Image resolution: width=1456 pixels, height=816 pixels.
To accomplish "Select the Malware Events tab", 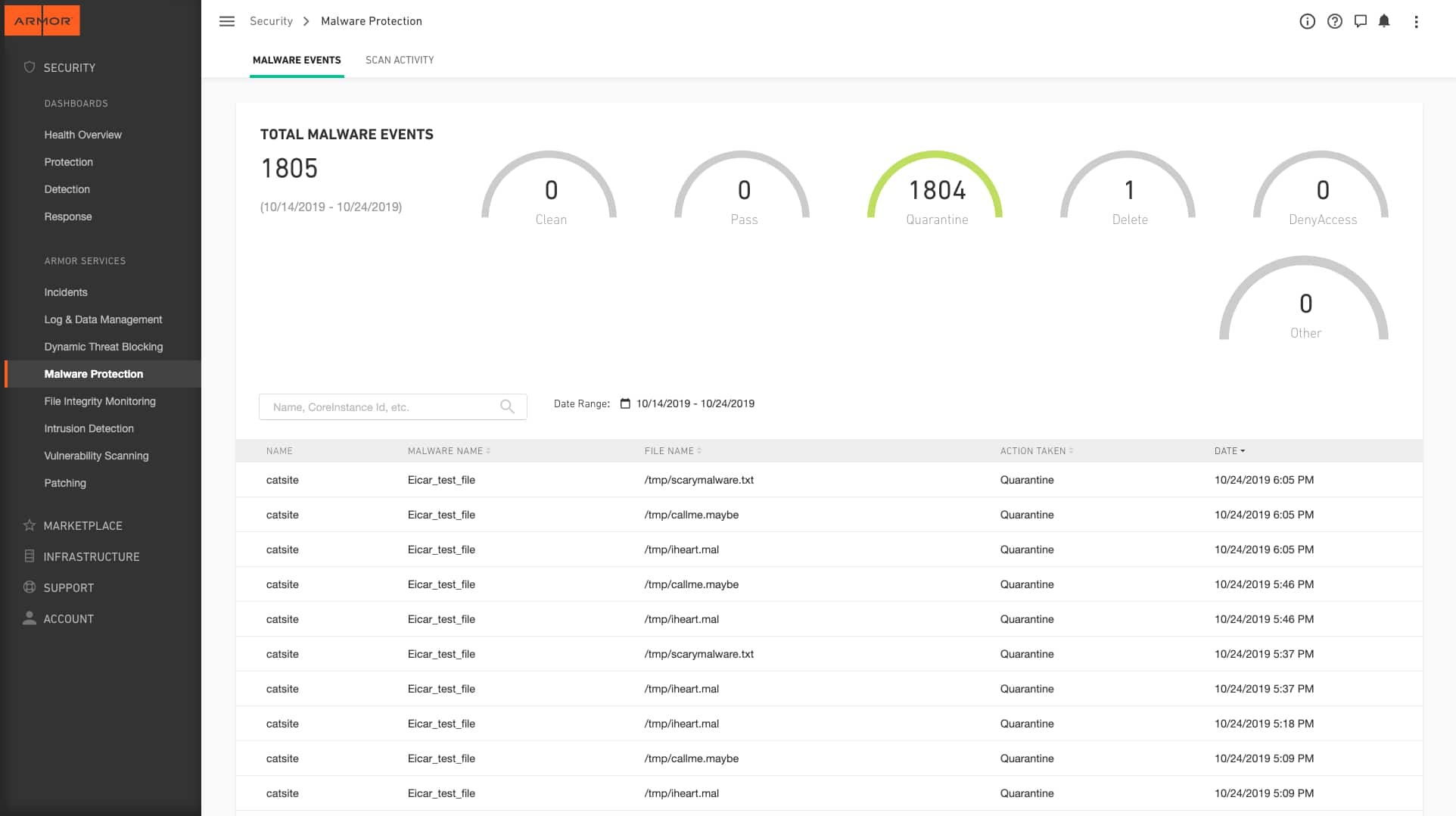I will point(297,60).
